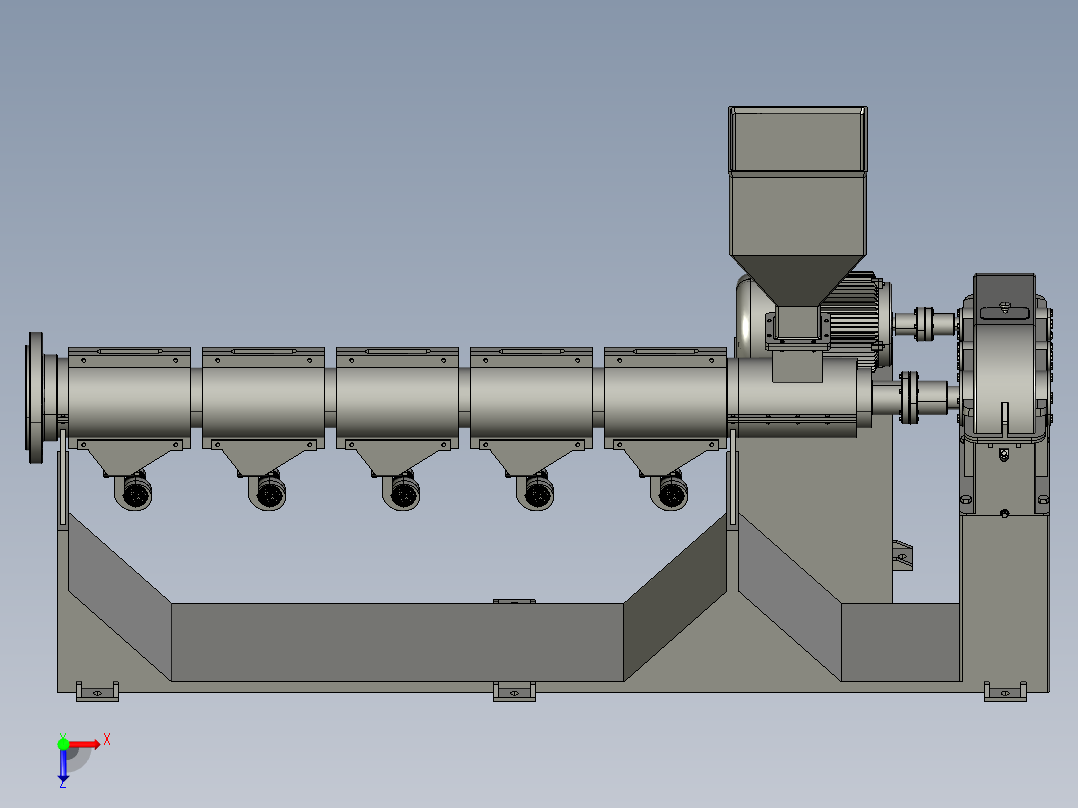1078x808 pixels.
Task: Select the die flange at the barrel's left end
Action: point(36,397)
